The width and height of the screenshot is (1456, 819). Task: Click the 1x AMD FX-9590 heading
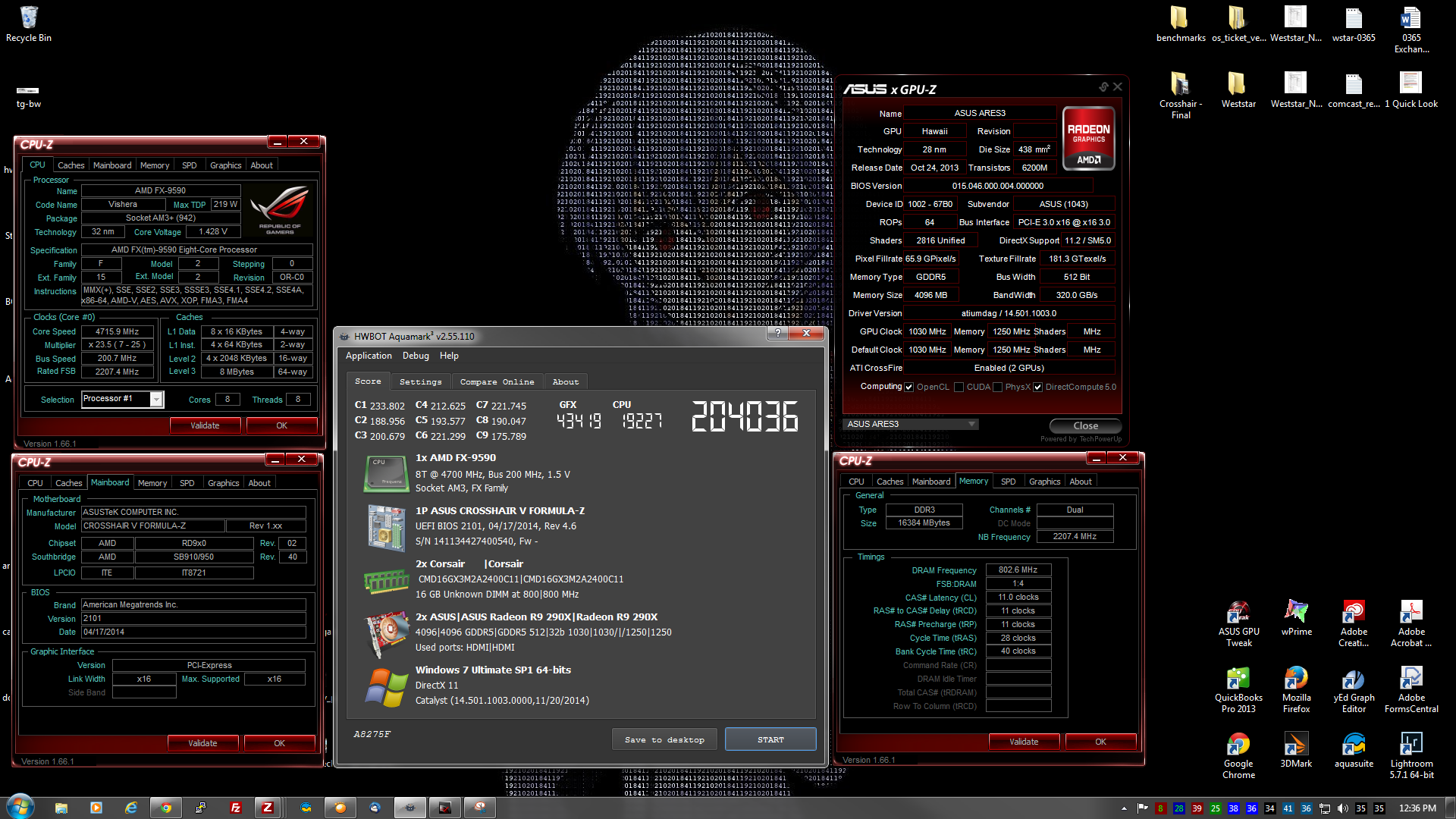tap(455, 457)
